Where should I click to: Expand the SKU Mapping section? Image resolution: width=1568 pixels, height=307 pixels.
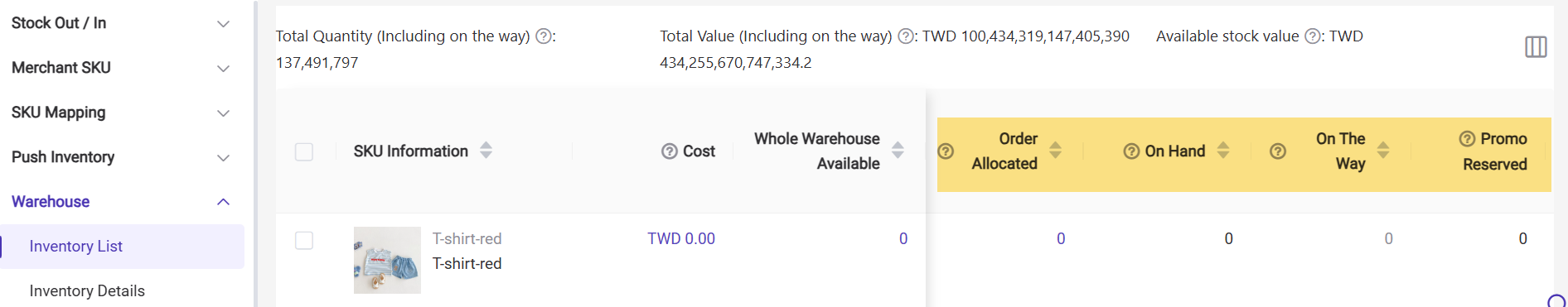[x=122, y=113]
